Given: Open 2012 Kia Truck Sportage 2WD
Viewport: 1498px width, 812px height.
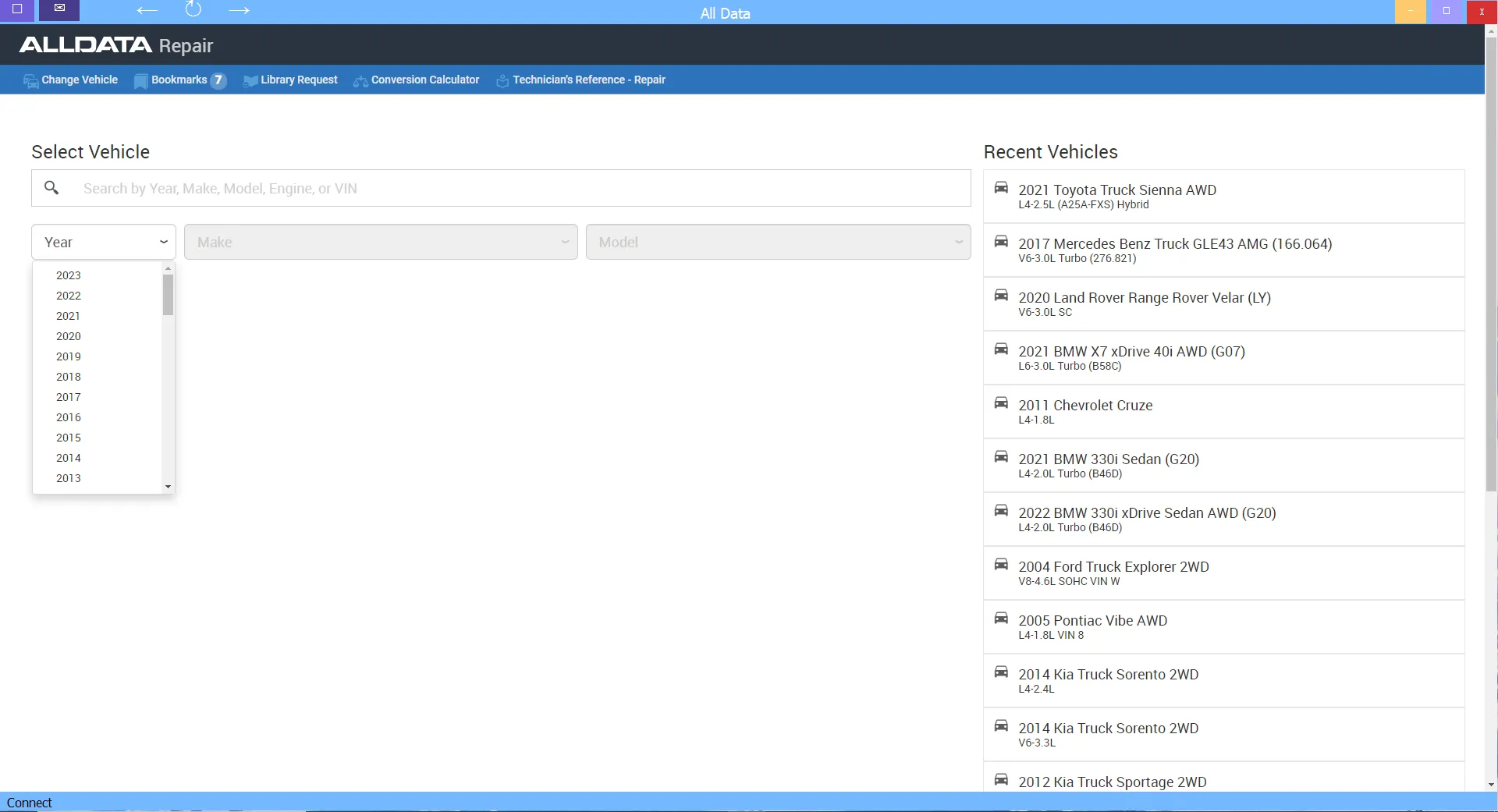Looking at the screenshot, I should [1223, 777].
